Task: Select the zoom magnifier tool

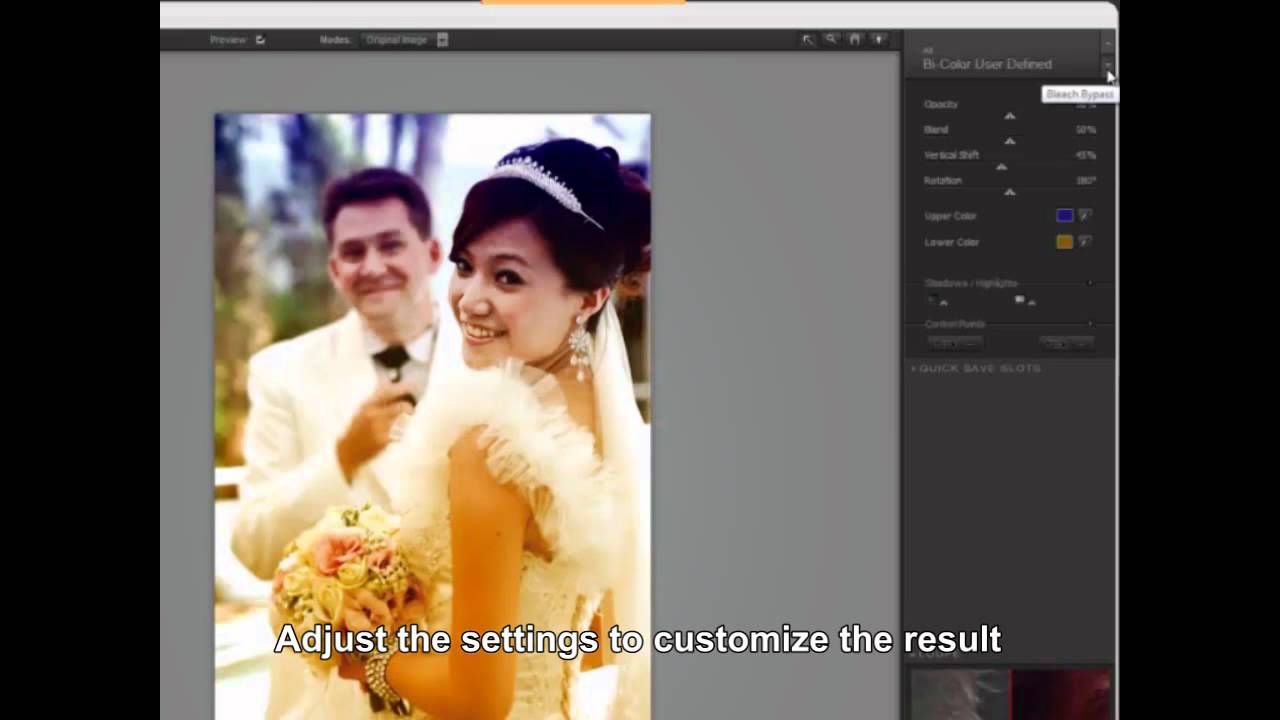Action: 831,40
